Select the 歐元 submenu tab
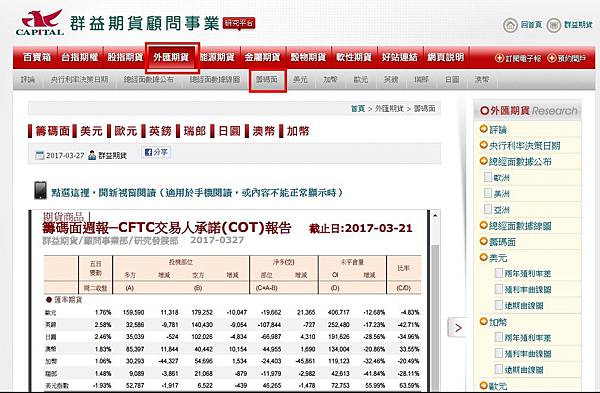Viewport: 600px width, 393px height. (360, 80)
